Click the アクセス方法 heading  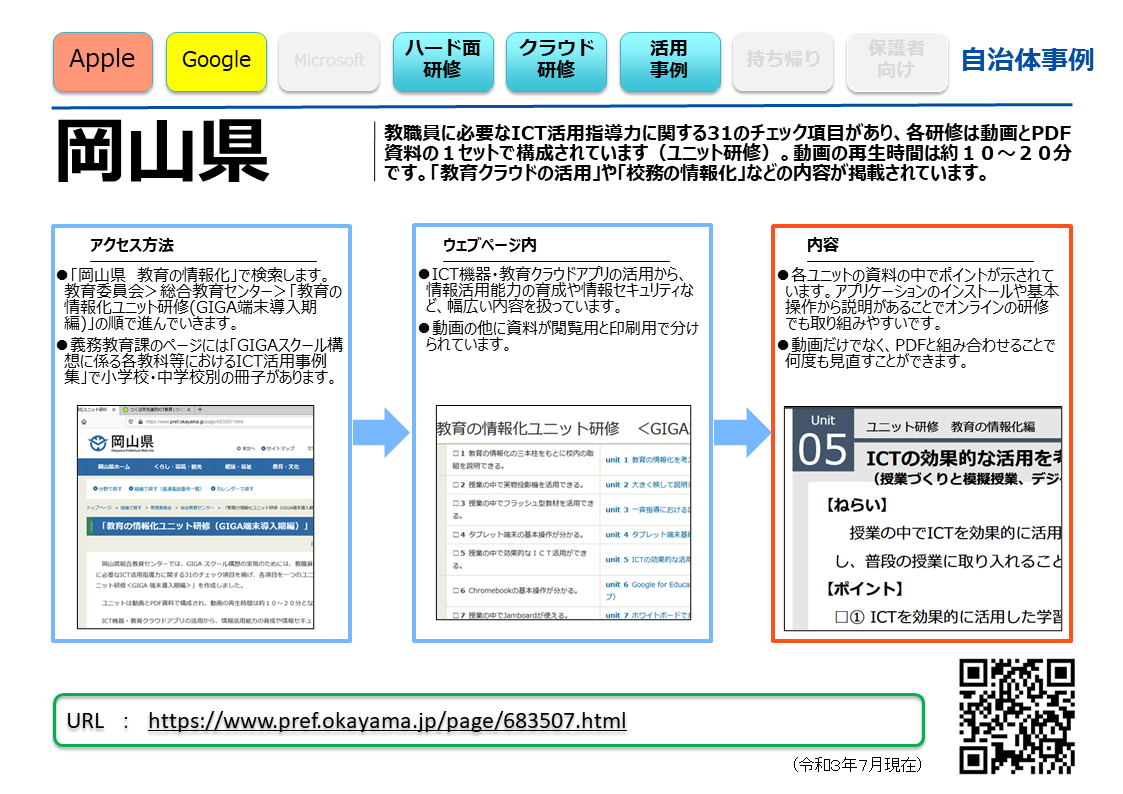click(131, 245)
